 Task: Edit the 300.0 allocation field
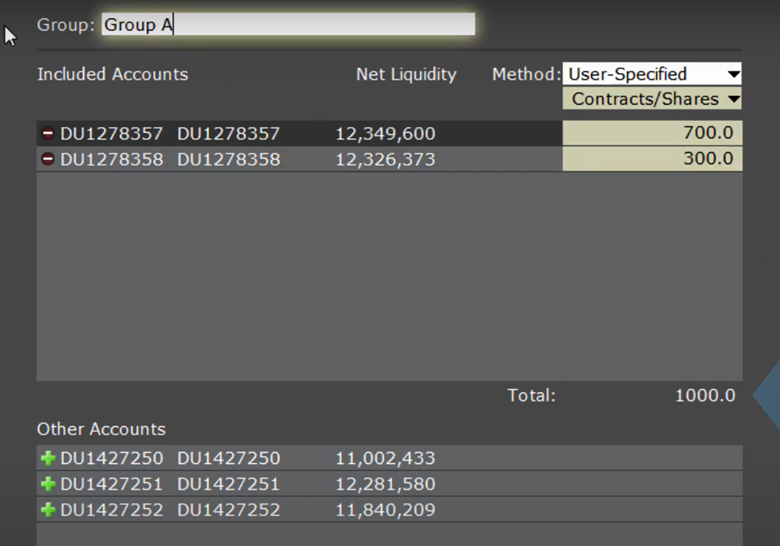(652, 159)
